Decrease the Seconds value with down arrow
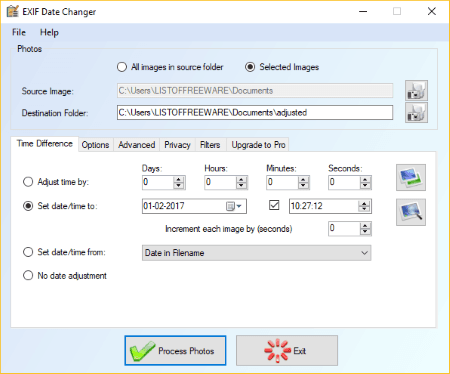Viewport: 450px width, 374px height. pyautogui.click(x=365, y=186)
